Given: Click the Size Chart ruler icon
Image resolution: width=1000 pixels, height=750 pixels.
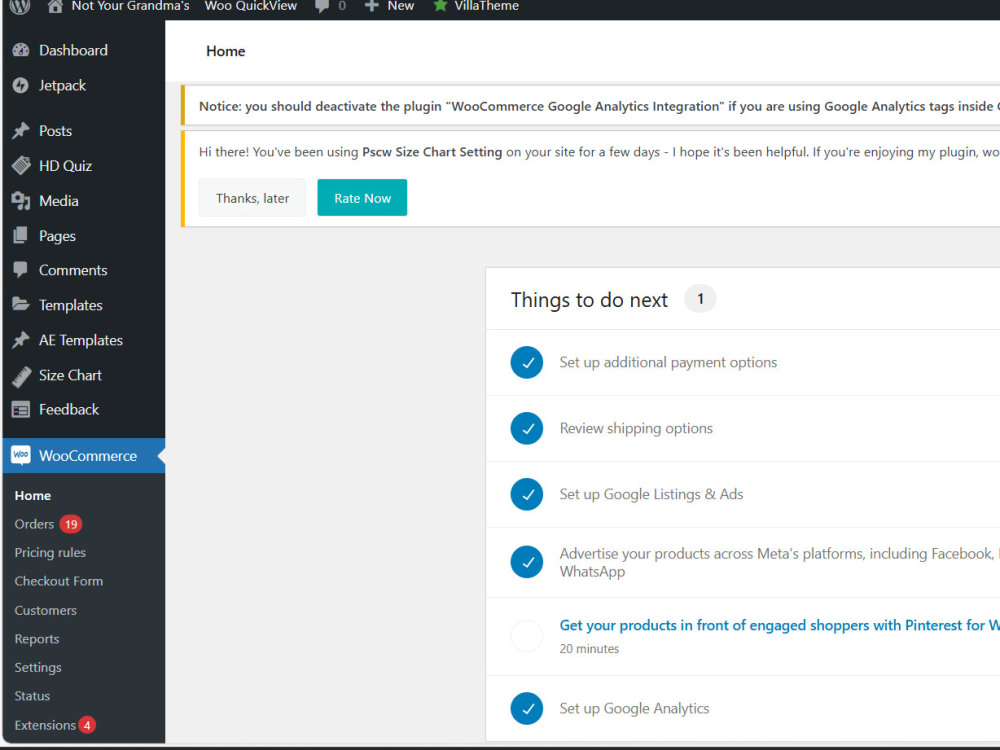Looking at the screenshot, I should pyautogui.click(x=21, y=376).
